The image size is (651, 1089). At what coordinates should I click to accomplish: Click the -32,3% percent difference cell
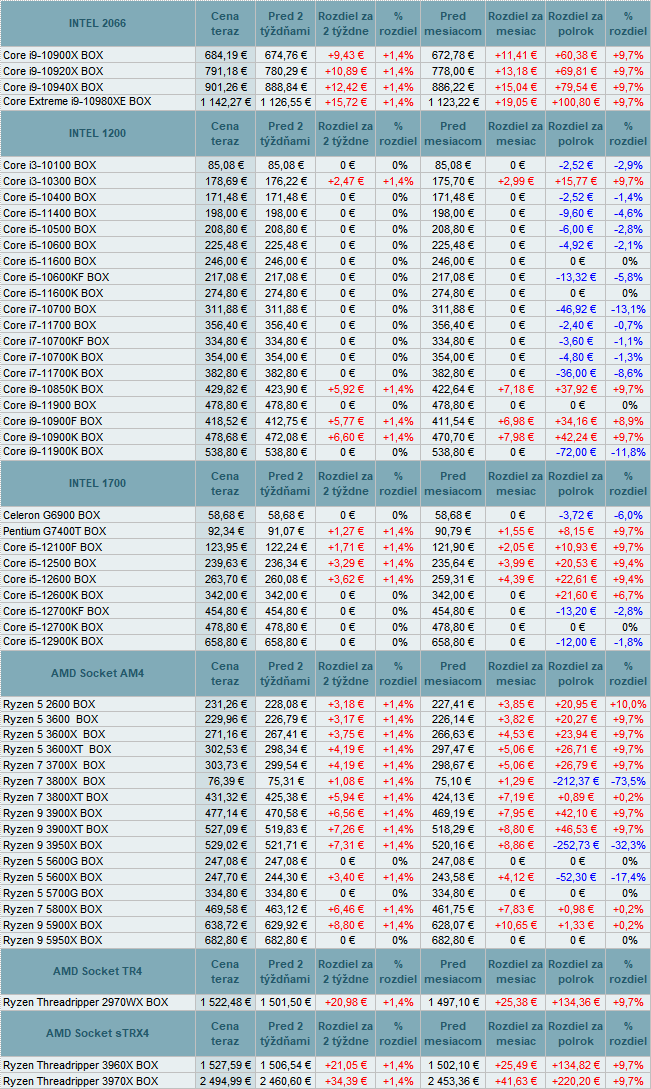click(x=628, y=845)
